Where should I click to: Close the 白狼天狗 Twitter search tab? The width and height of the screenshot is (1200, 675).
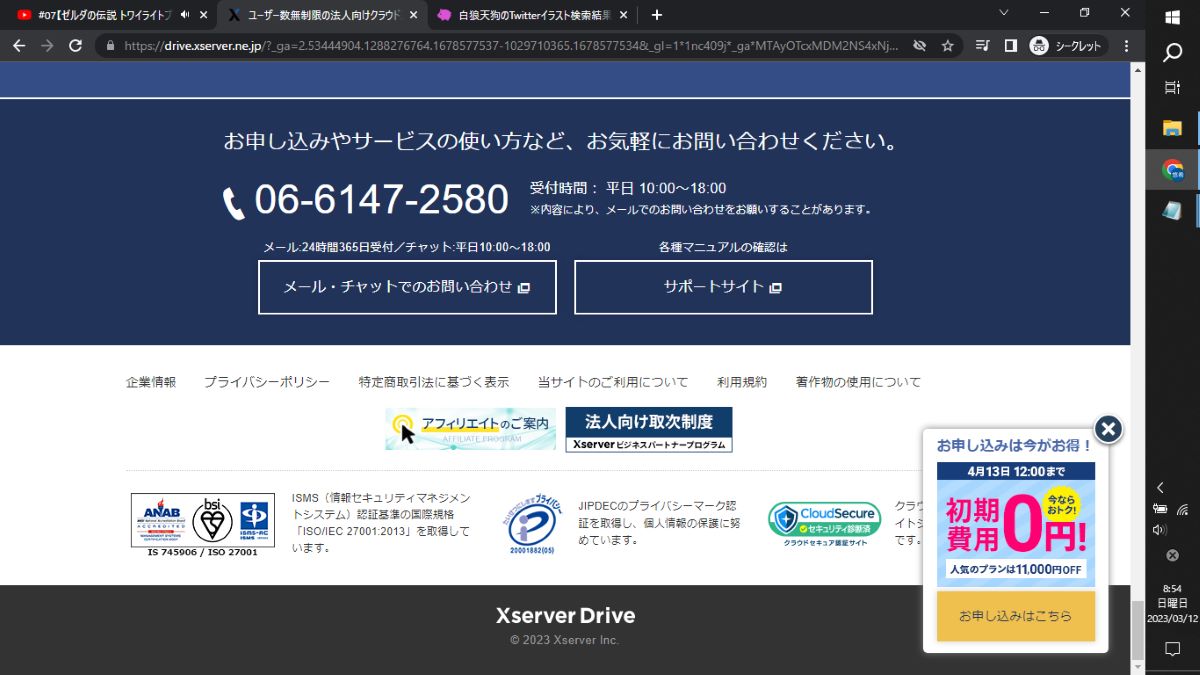[x=623, y=15]
